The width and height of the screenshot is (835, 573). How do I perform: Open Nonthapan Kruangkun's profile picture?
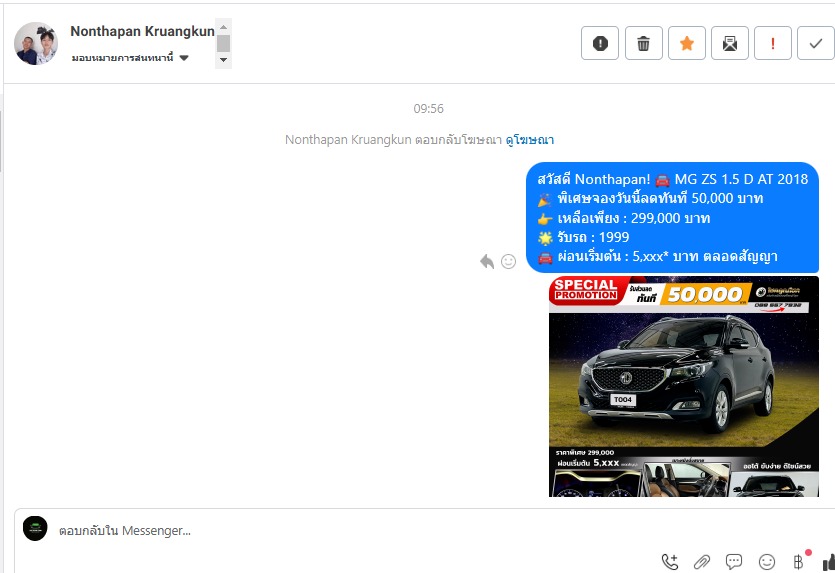point(36,43)
